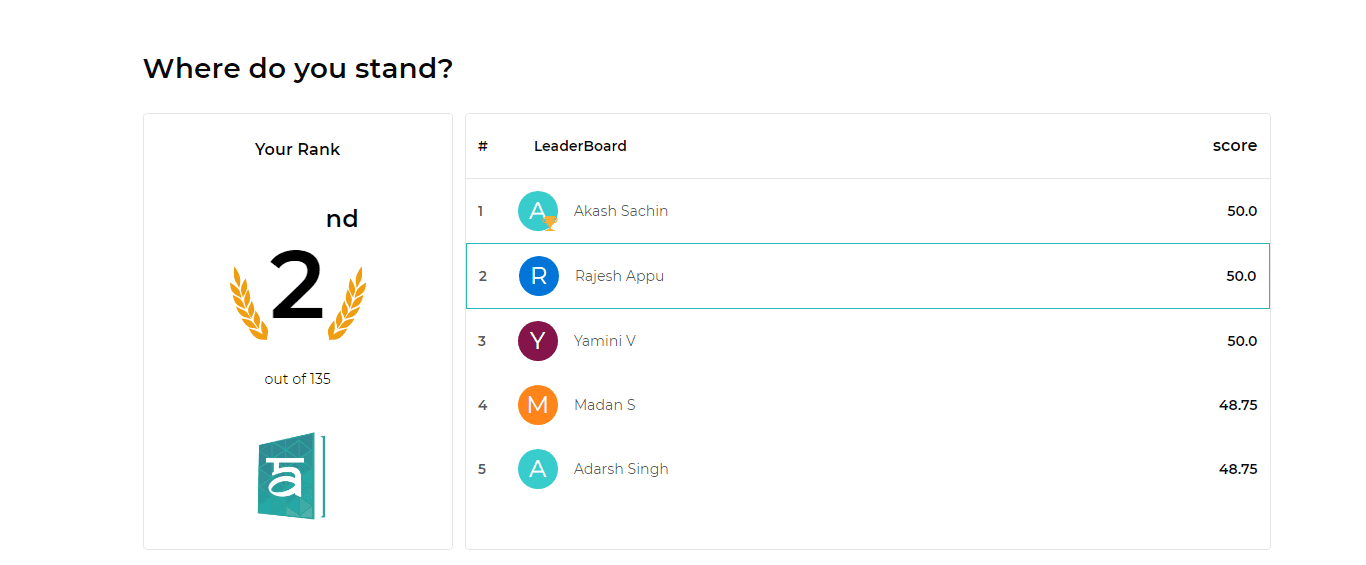1366x565 pixels.
Task: Click the # rank column header
Action: (483, 146)
